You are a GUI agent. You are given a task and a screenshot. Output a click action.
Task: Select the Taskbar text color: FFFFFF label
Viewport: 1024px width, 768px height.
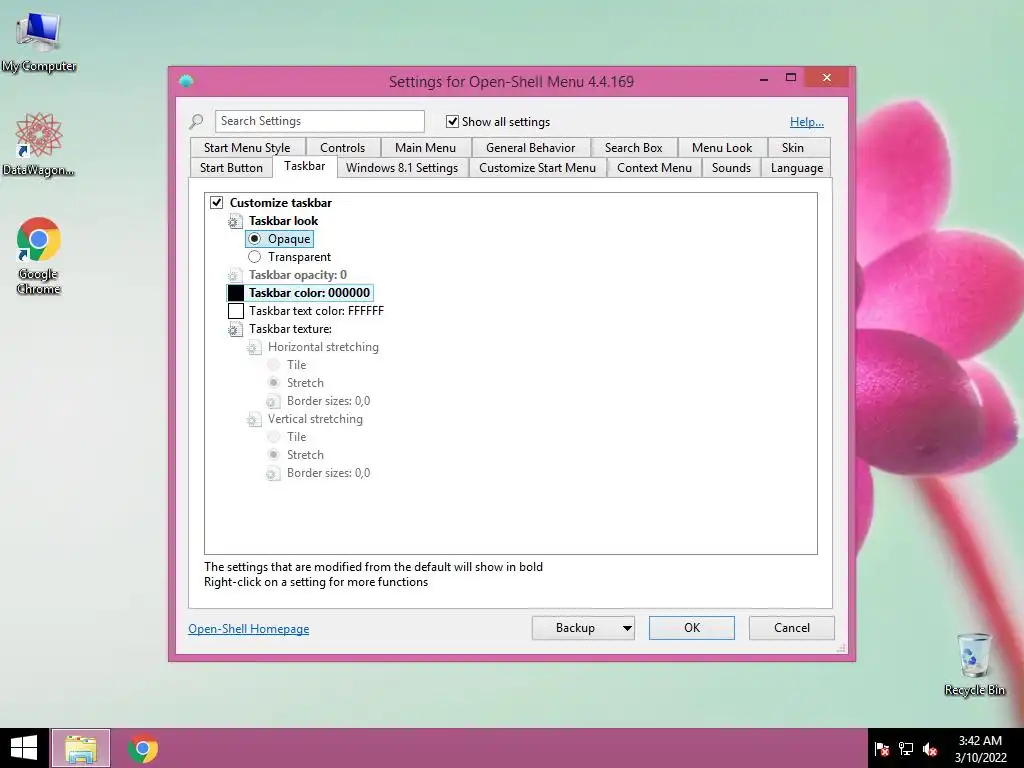316,311
